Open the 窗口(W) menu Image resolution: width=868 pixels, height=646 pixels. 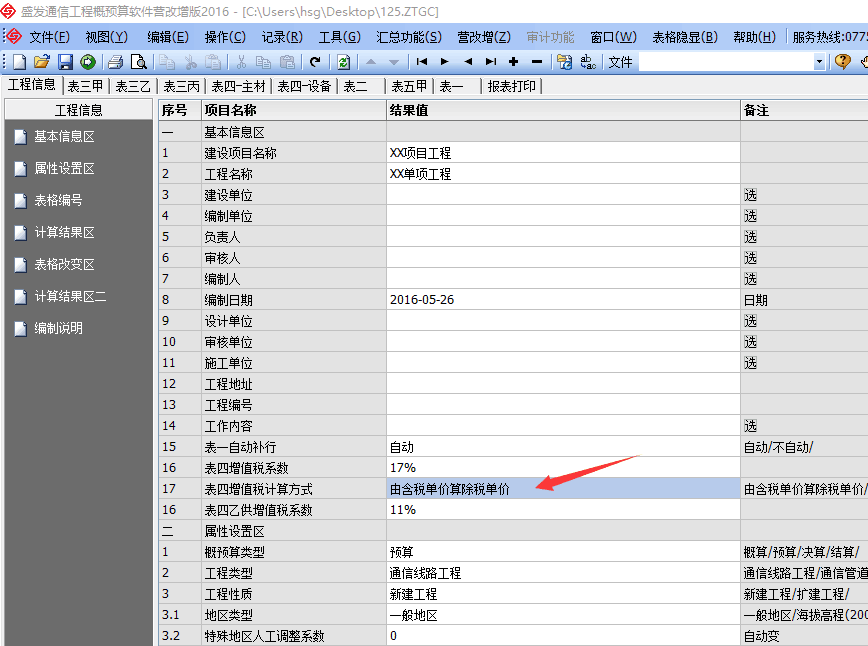[x=613, y=37]
